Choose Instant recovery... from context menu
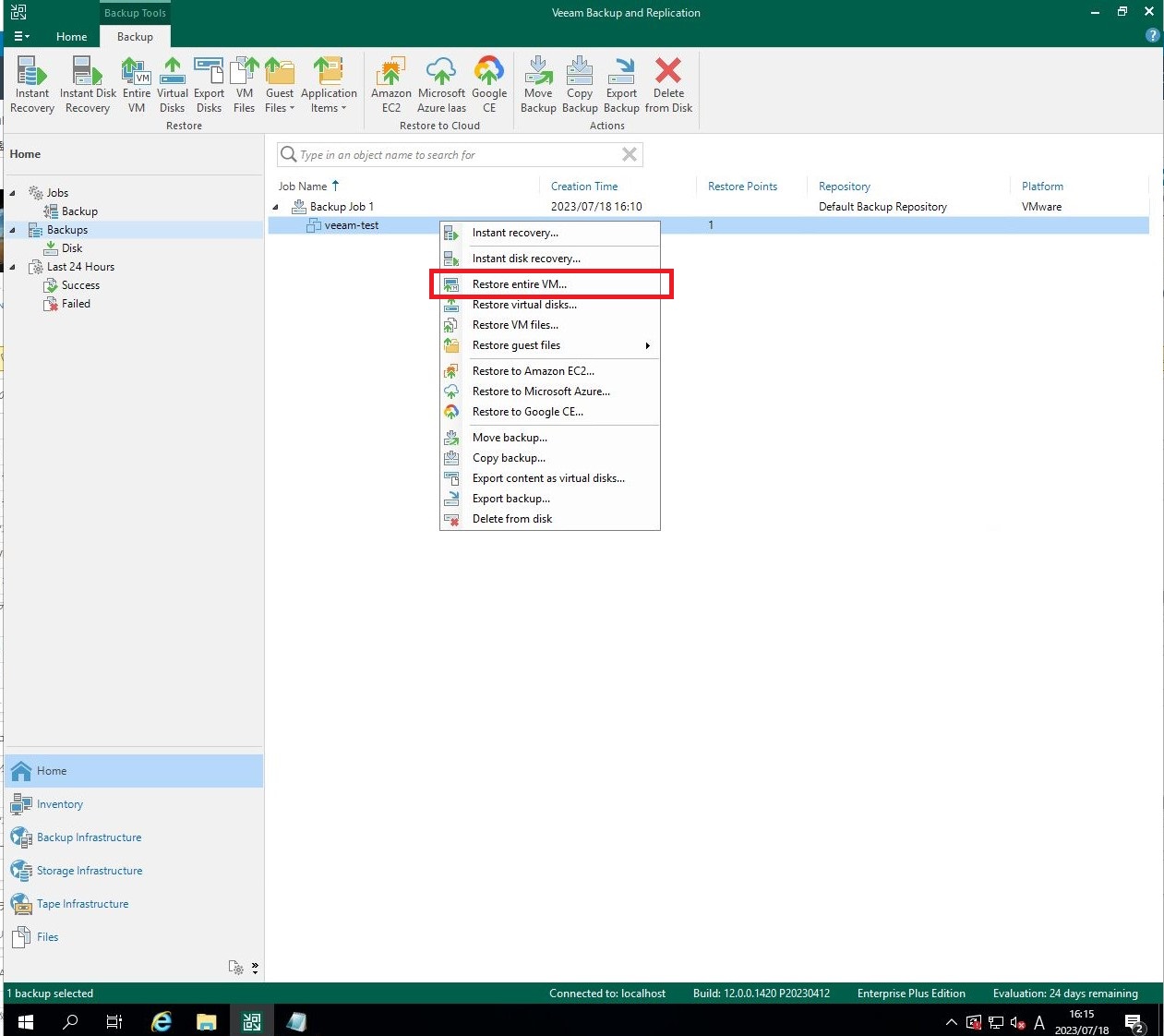The width and height of the screenshot is (1164, 1036). pyautogui.click(x=550, y=233)
